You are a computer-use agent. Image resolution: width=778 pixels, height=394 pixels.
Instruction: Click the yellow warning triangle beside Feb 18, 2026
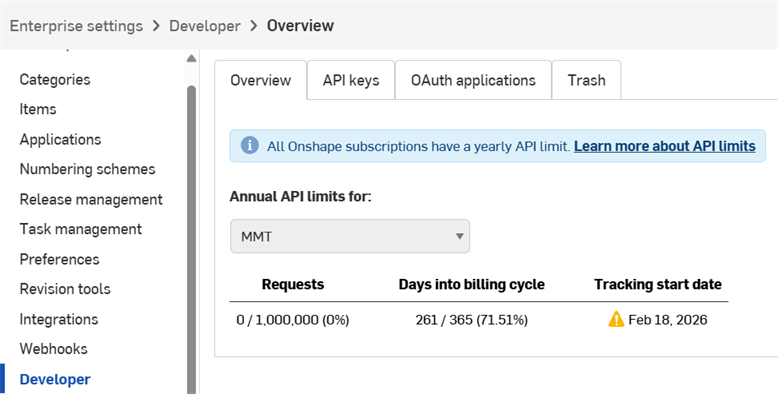tap(616, 319)
